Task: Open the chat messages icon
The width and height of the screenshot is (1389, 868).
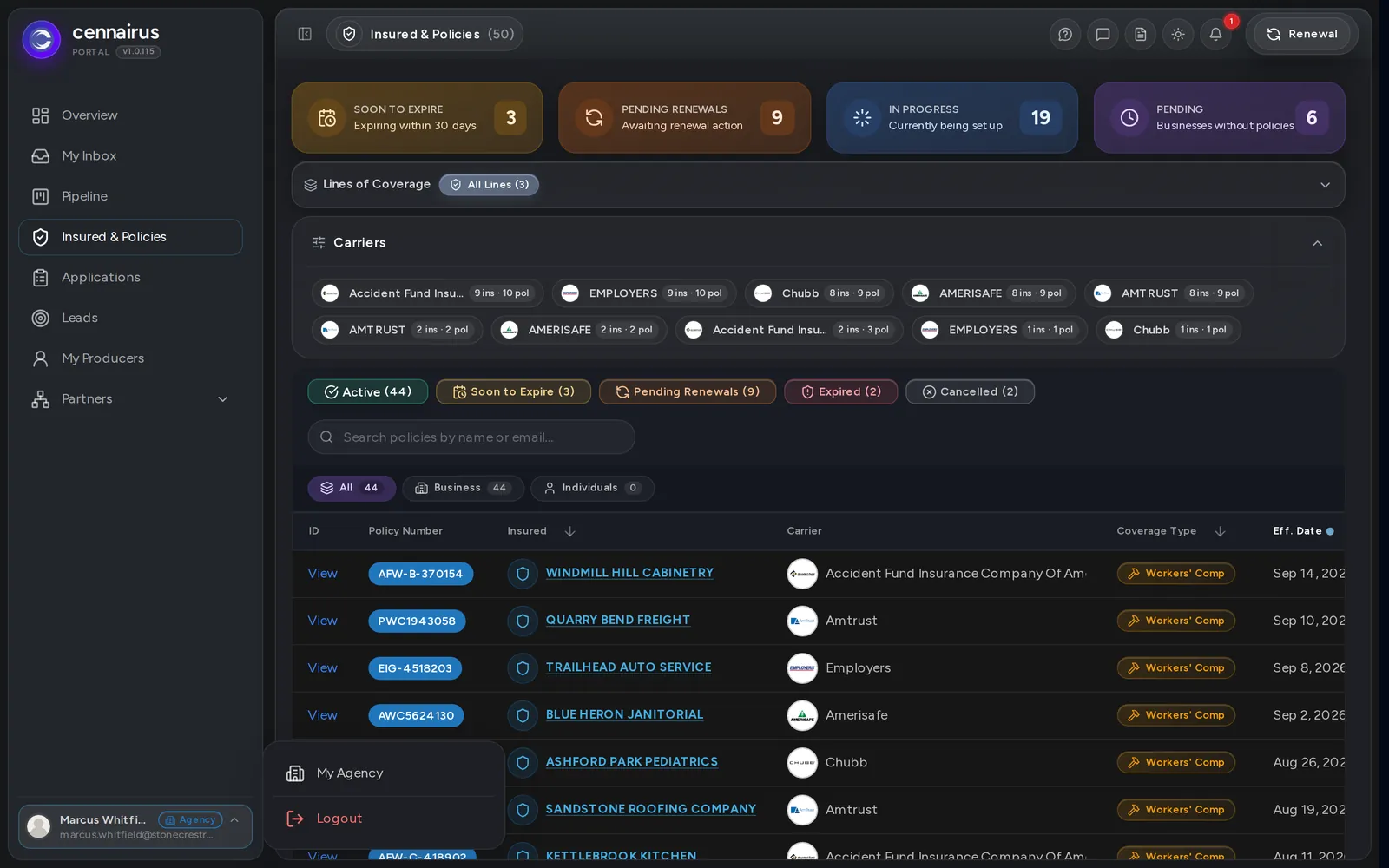Action: (x=1103, y=34)
